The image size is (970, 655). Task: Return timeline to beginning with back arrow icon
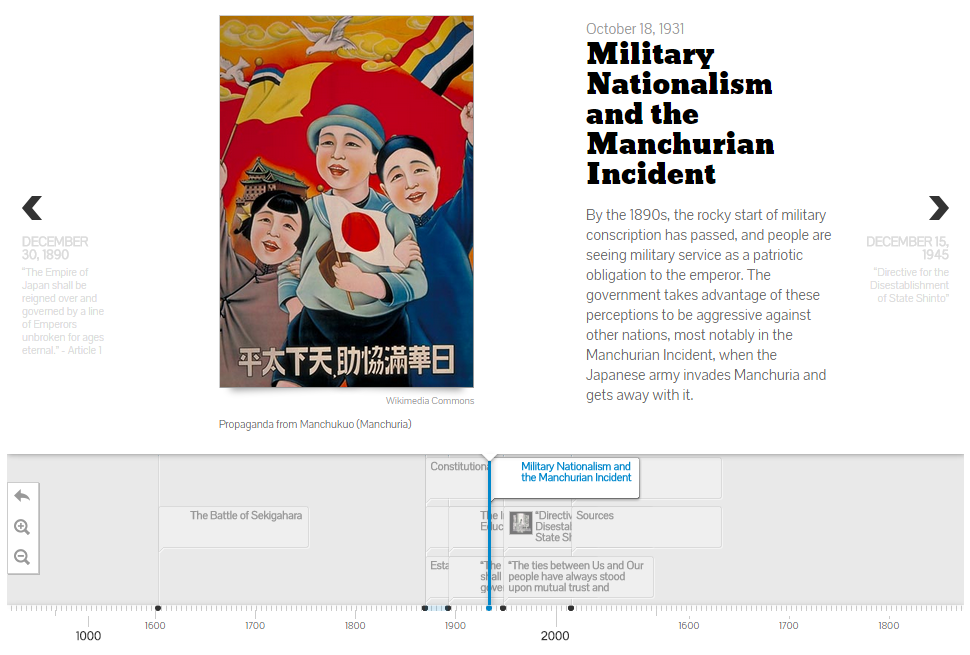(22, 496)
